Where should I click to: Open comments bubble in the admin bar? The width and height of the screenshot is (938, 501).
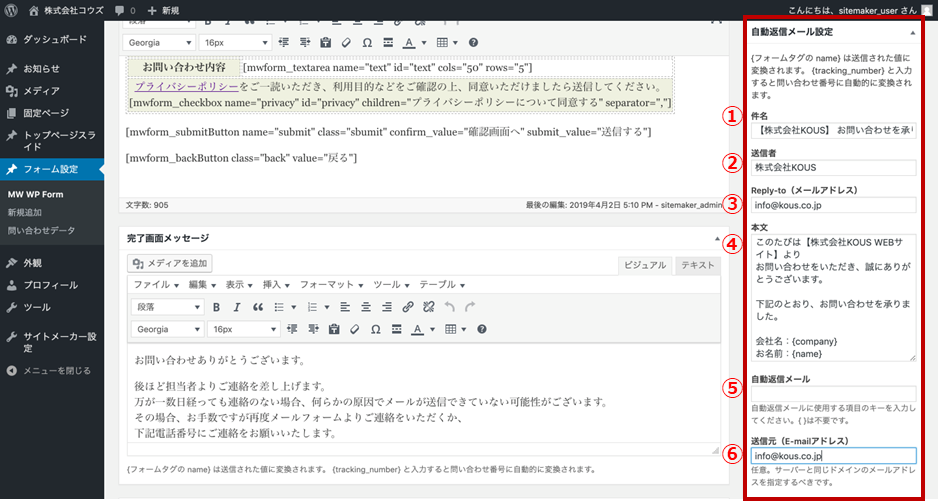tap(124, 9)
